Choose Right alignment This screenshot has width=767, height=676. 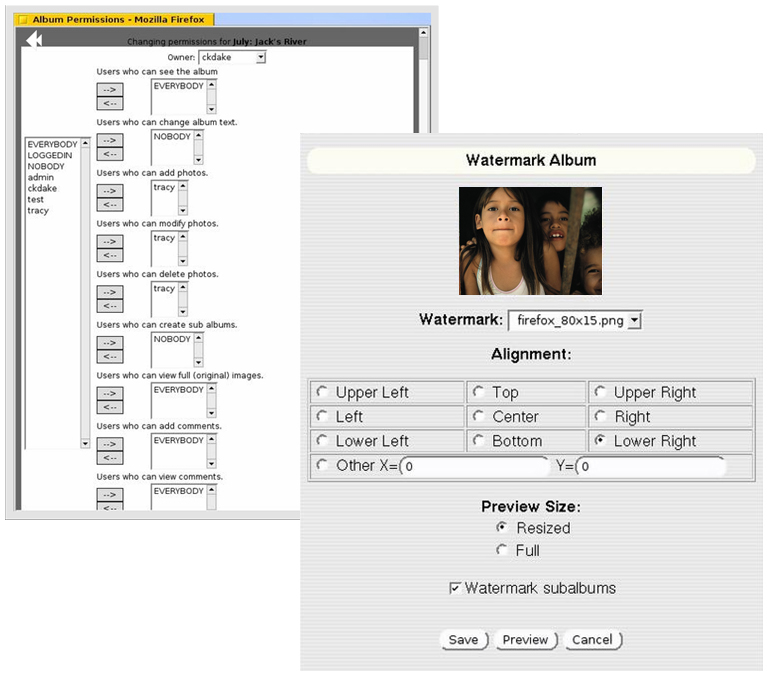coord(600,416)
